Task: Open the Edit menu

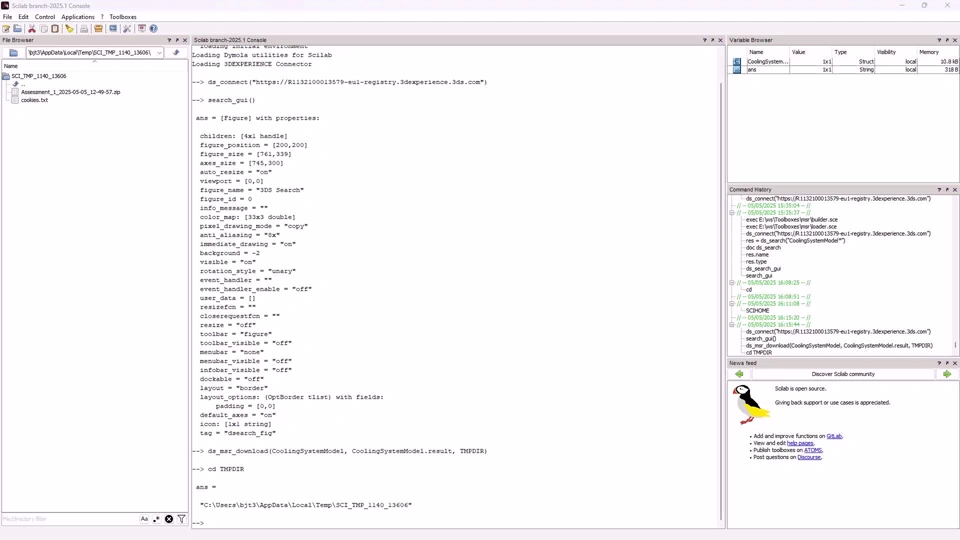Action: 23,17
